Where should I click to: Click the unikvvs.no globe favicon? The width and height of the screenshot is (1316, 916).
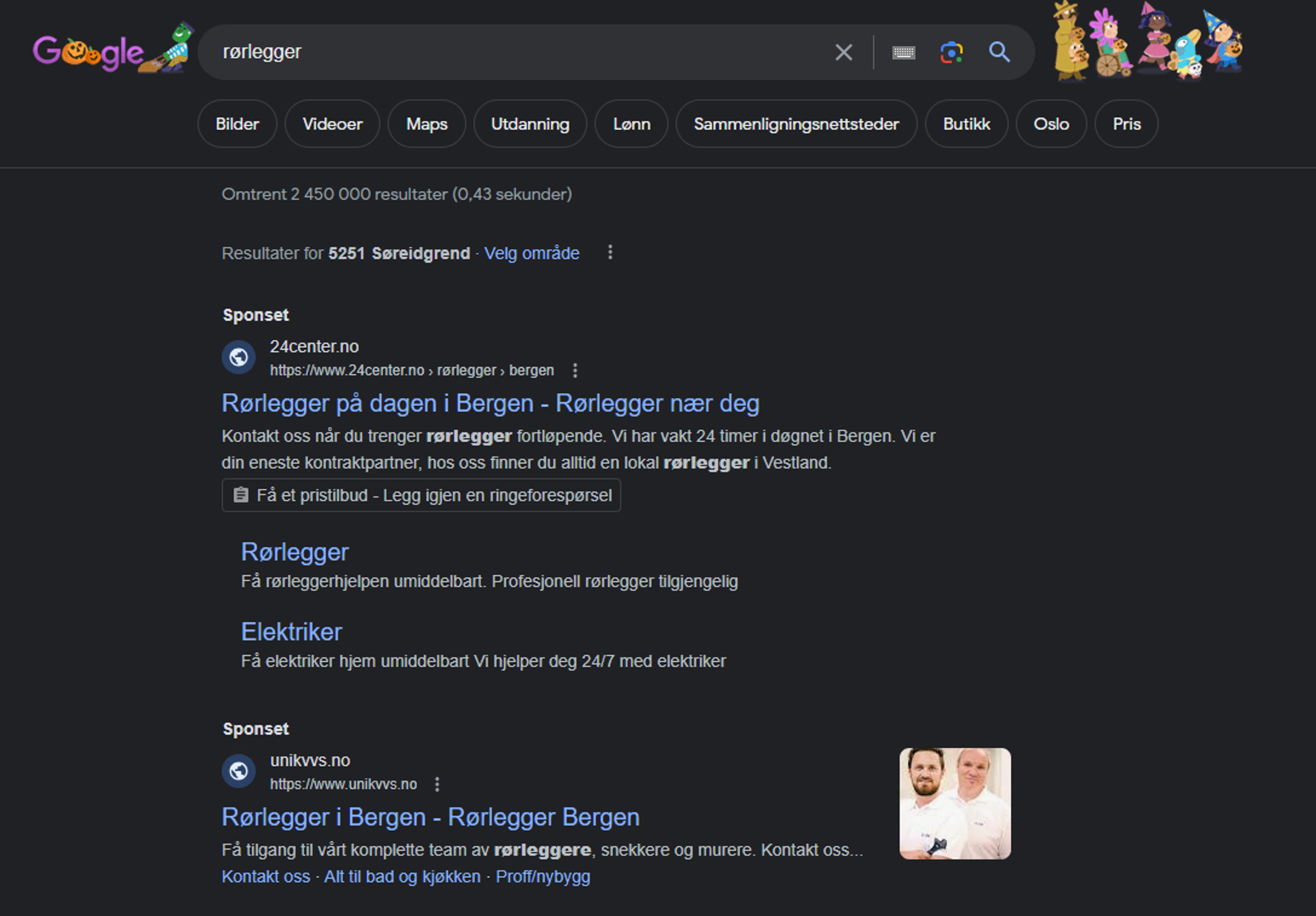[x=239, y=771]
